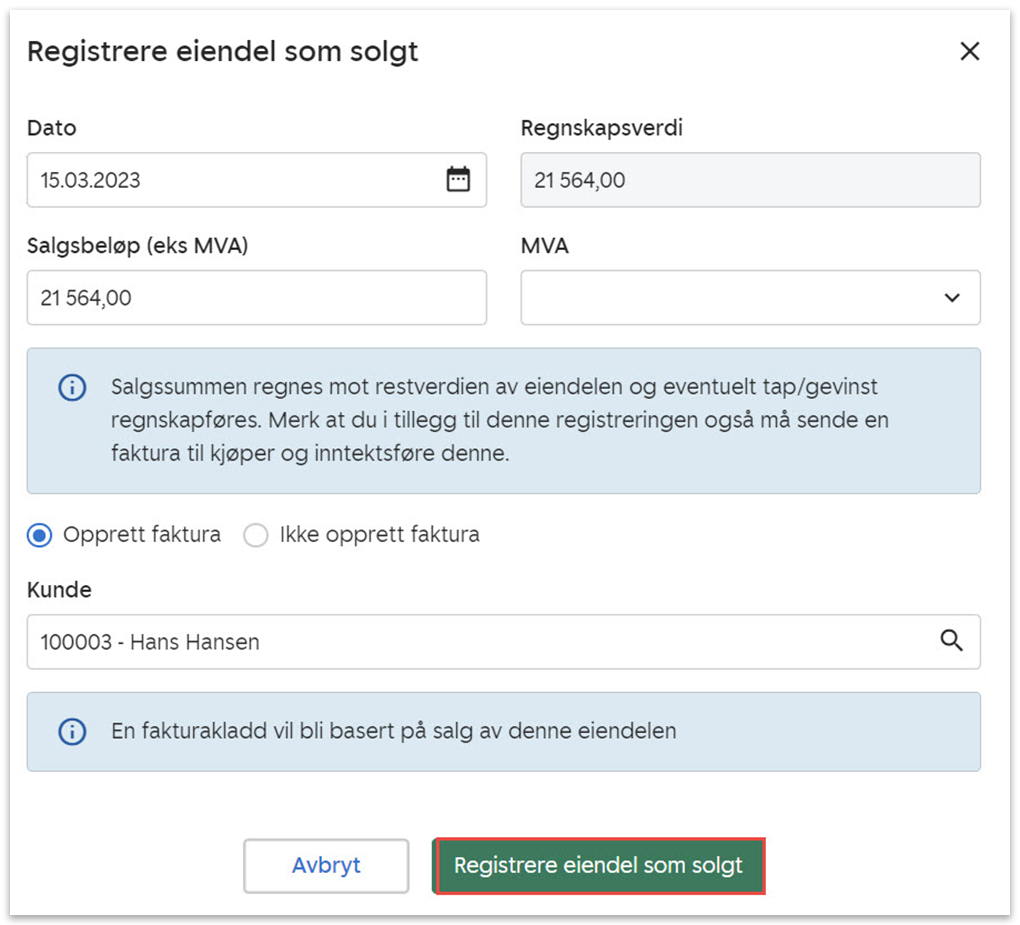Viewport: 1020px width, 925px height.
Task: Click the Kunde field with Hans Hansen
Action: click(x=480, y=642)
